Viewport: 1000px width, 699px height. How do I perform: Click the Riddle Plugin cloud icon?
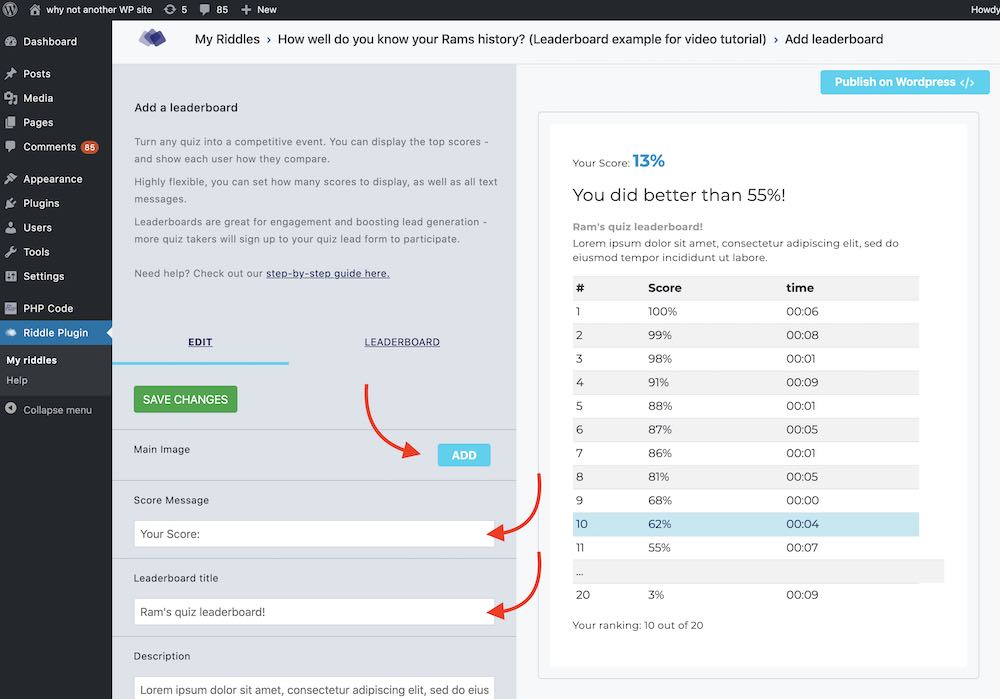(11, 333)
